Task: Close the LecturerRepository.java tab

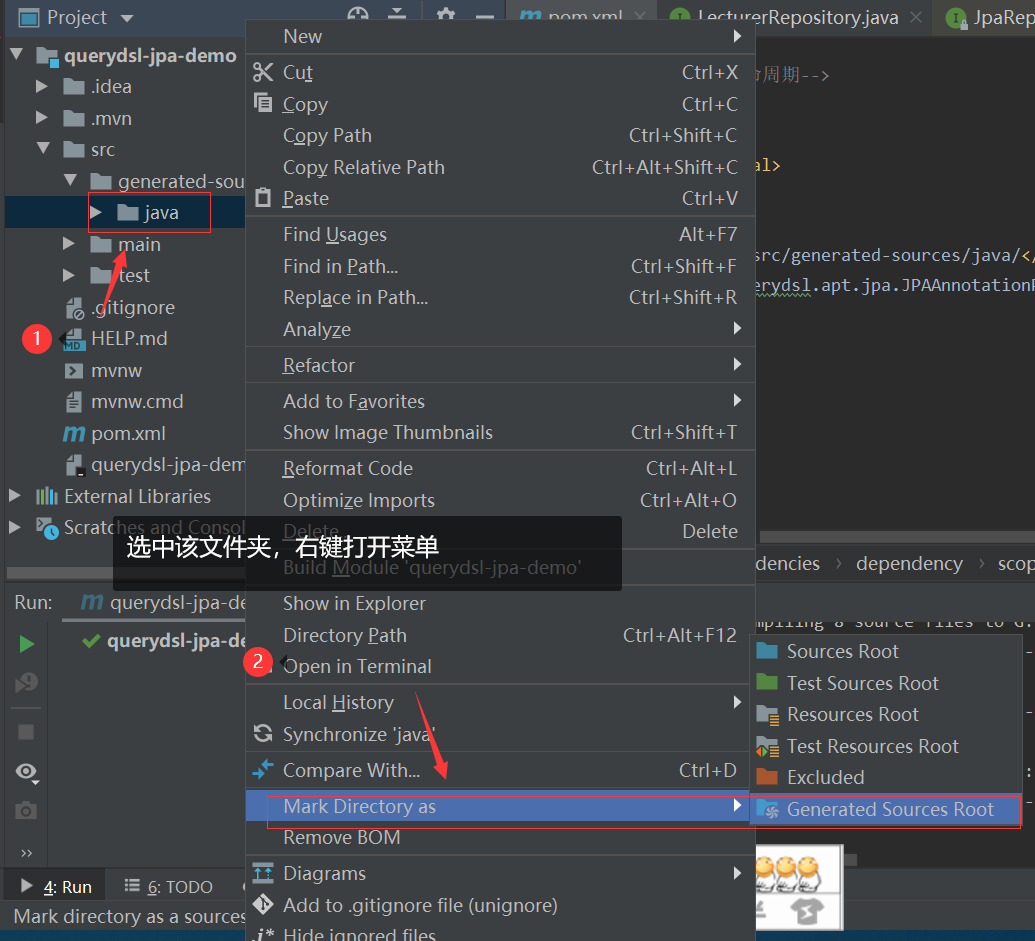Action: pos(916,17)
